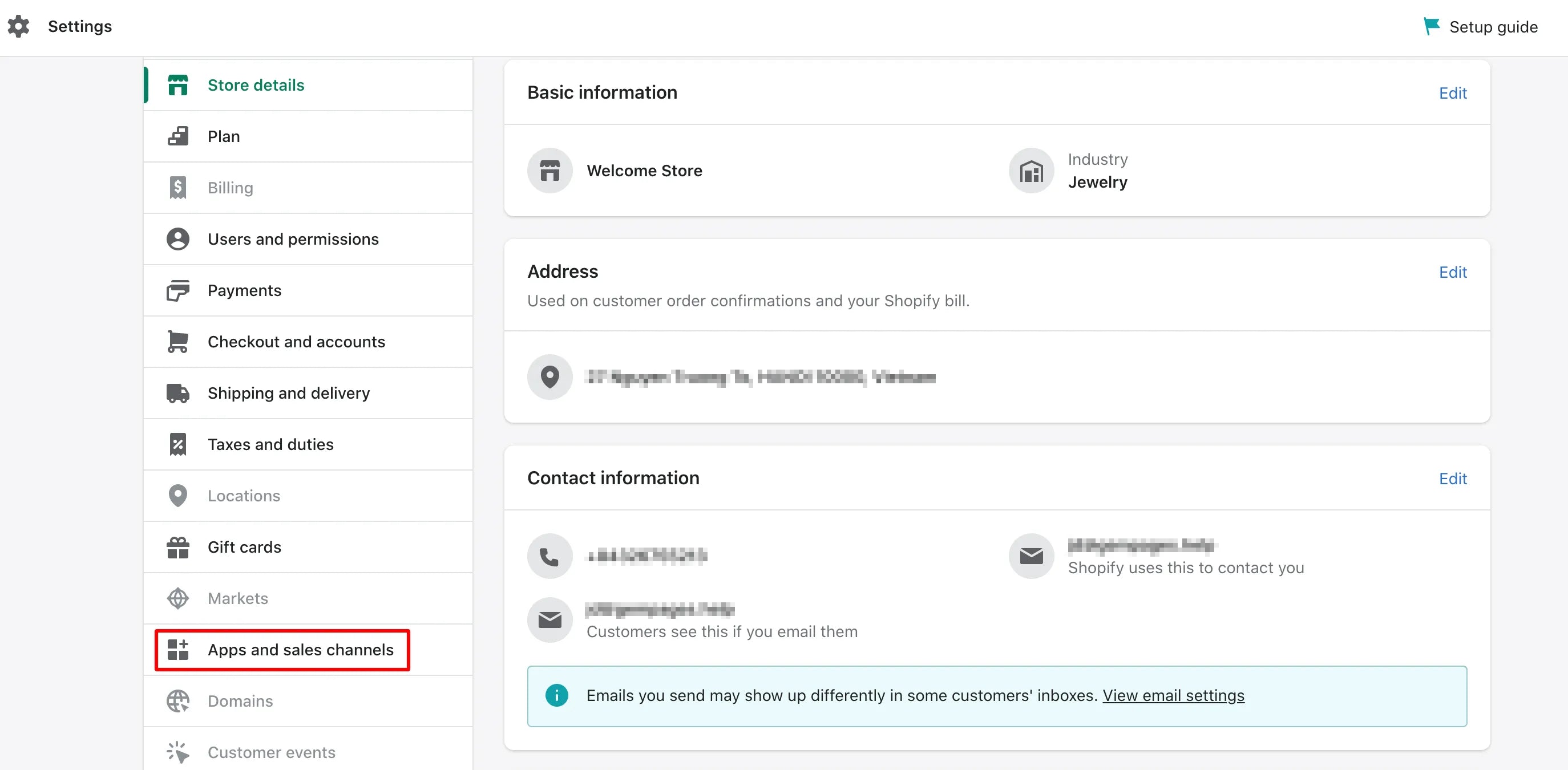Click the Industry building icon
The height and width of the screenshot is (770, 1568).
1031,171
